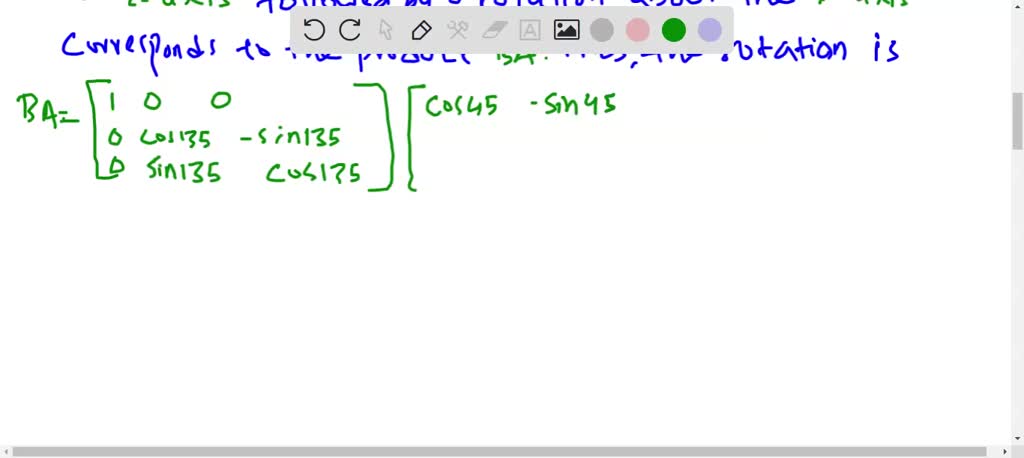This screenshot has width=1024, height=458.
Task: Click the redo arrow in the toolbar
Action: click(x=350, y=30)
